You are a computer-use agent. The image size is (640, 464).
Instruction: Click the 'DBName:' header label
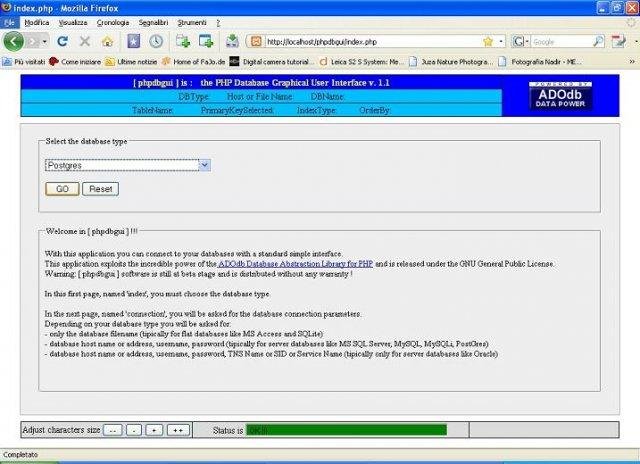pyautogui.click(x=327, y=97)
